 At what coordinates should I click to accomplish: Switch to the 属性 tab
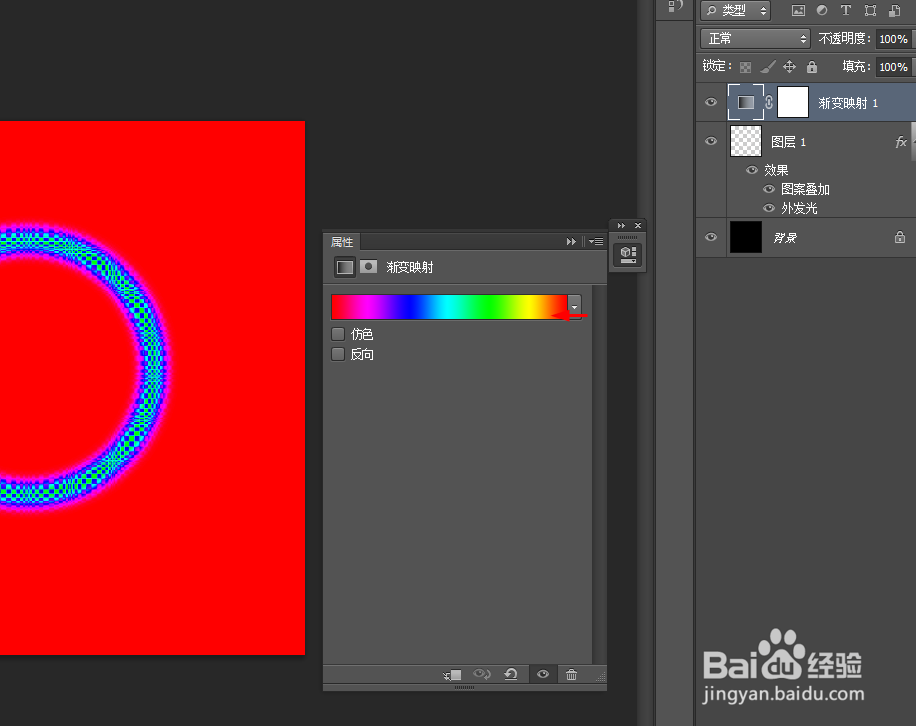coord(342,242)
